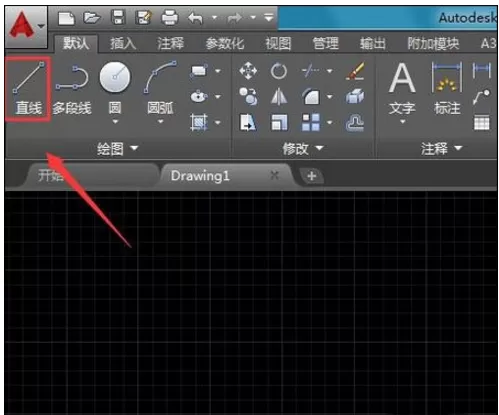Switch to the 视图 ribbon tab
Viewport: 499px width, 415px height.
tap(278, 43)
